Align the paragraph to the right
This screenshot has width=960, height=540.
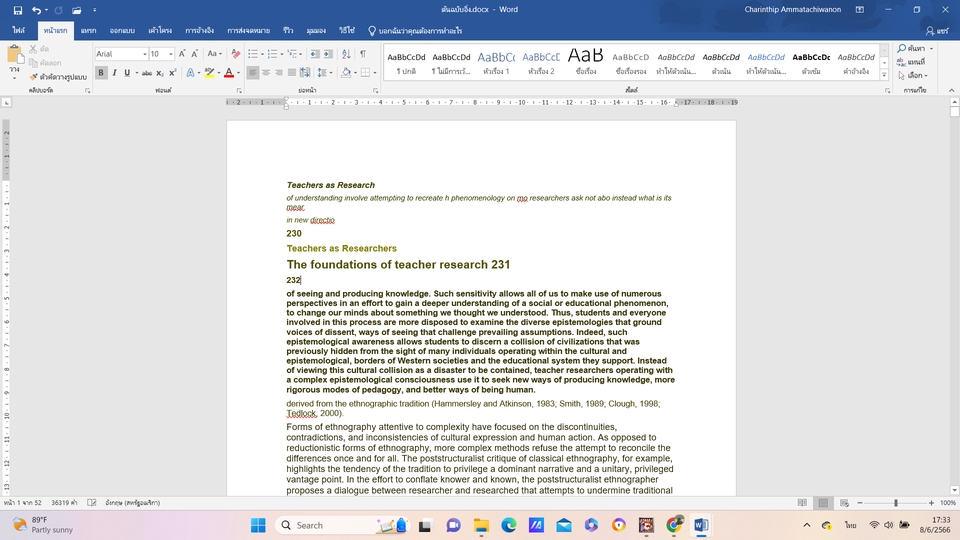[x=279, y=73]
